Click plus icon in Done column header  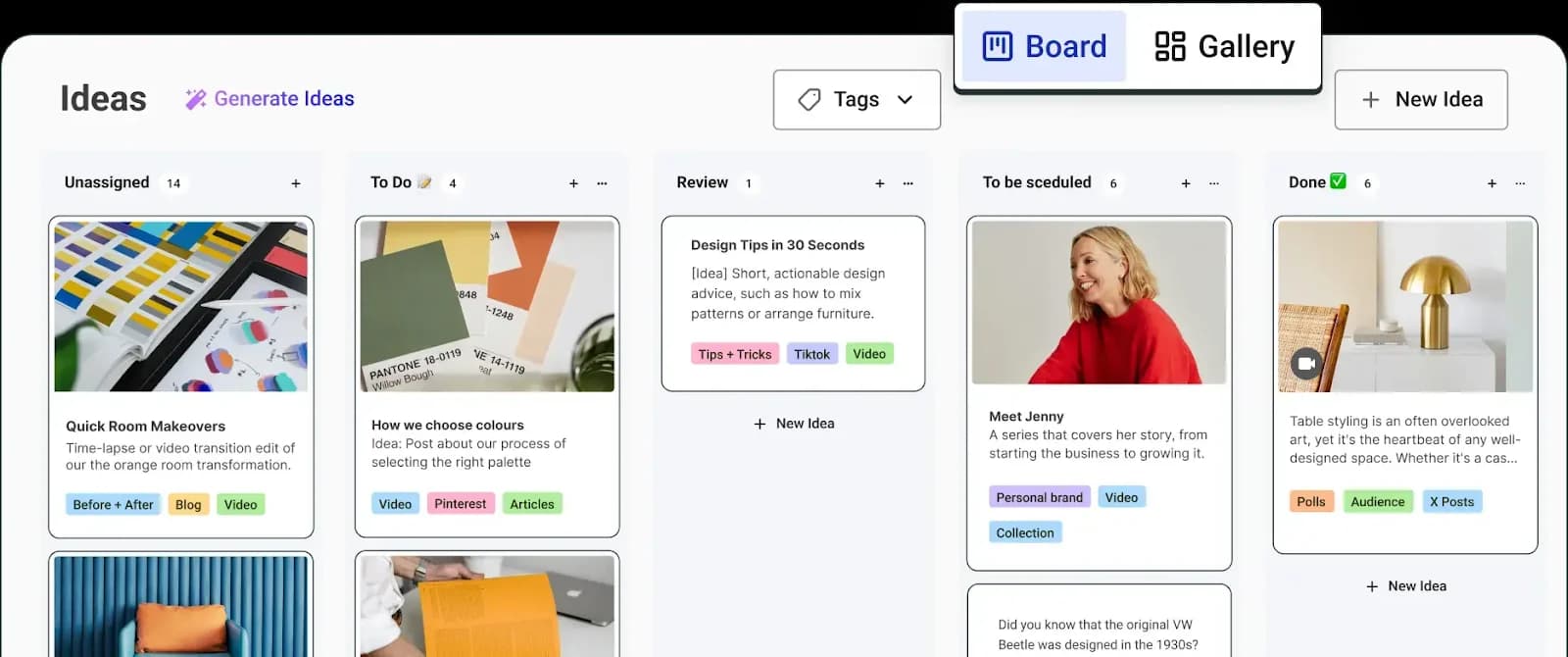[x=1492, y=183]
